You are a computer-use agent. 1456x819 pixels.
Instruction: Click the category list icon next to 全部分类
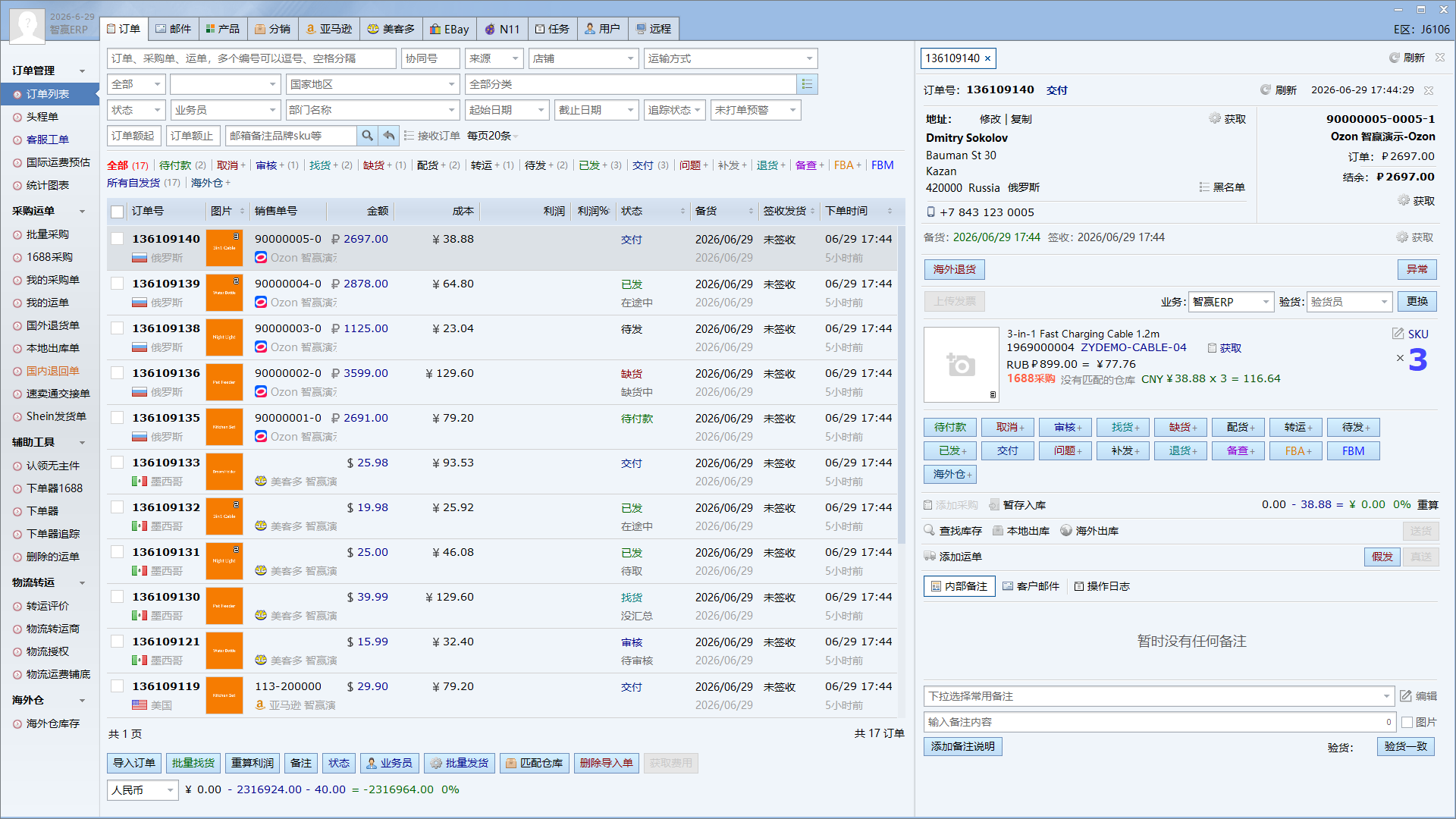[807, 84]
